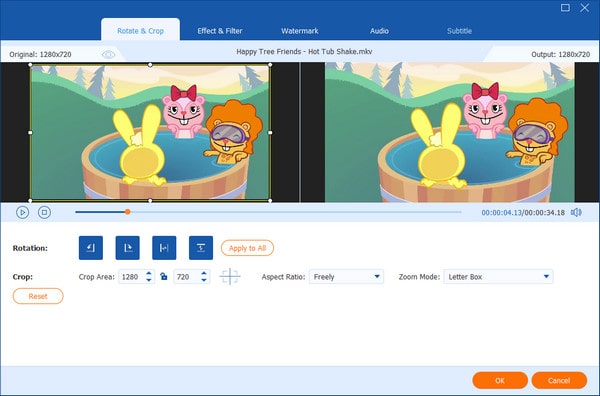Cancel the editing dialog
600x396 pixels.
pos(559,380)
